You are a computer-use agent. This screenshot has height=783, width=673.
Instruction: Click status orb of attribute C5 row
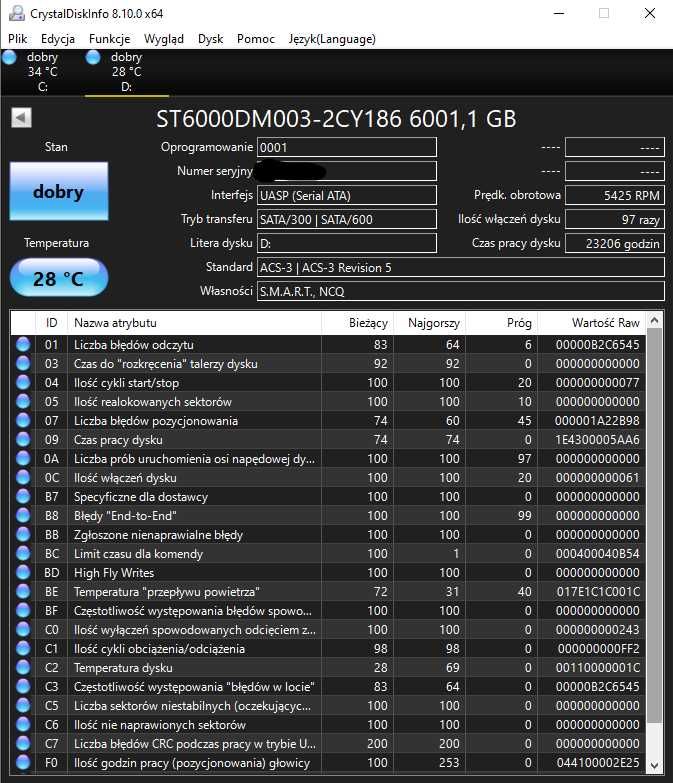[23, 705]
